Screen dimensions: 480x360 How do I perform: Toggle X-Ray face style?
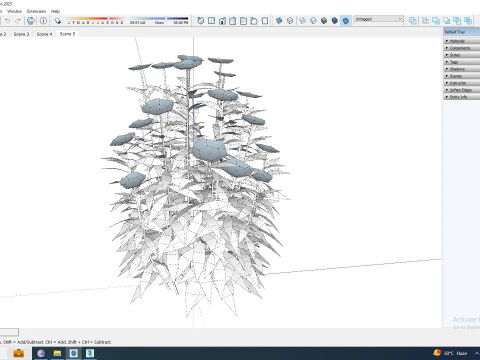279,21
